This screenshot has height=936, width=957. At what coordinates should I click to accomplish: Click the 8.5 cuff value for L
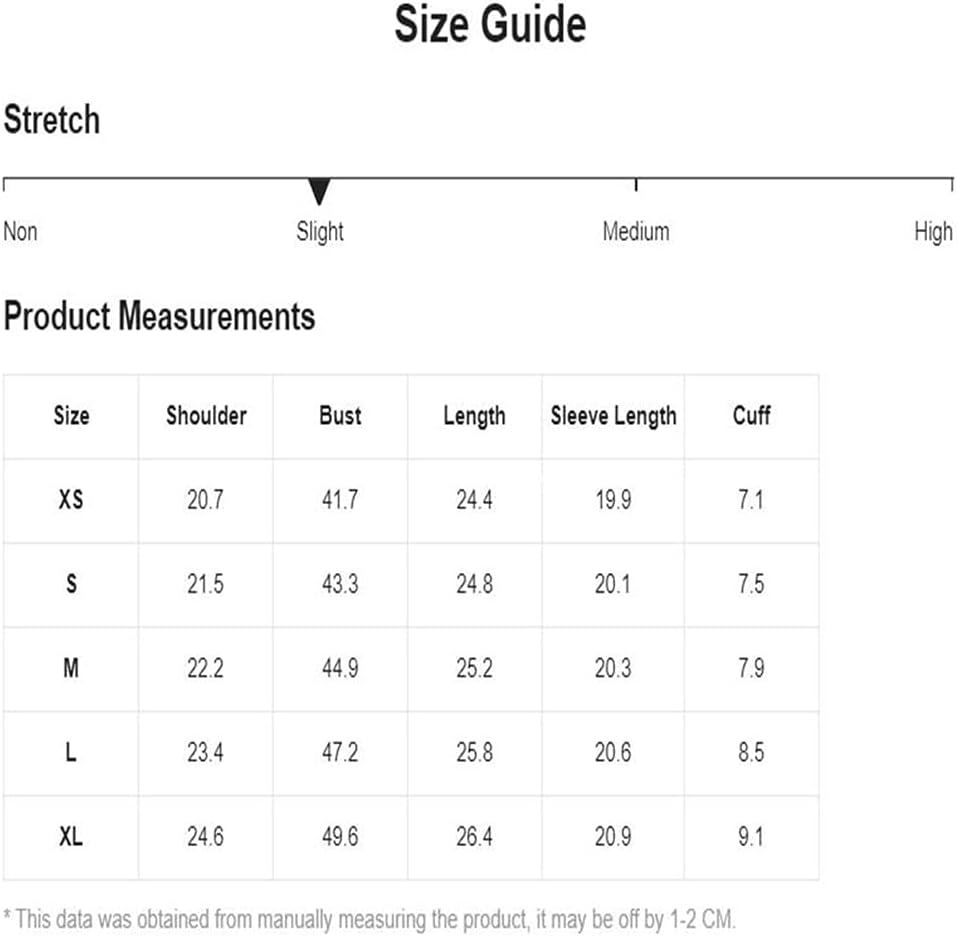tap(751, 752)
